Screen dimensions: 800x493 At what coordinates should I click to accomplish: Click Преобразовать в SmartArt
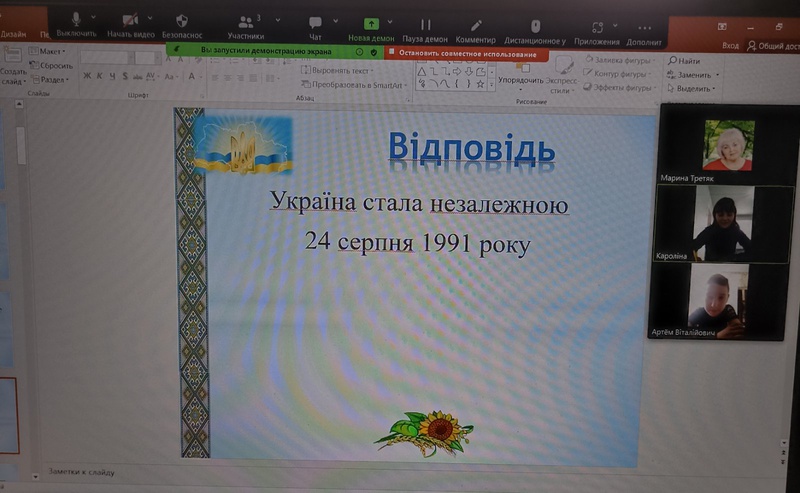point(355,85)
